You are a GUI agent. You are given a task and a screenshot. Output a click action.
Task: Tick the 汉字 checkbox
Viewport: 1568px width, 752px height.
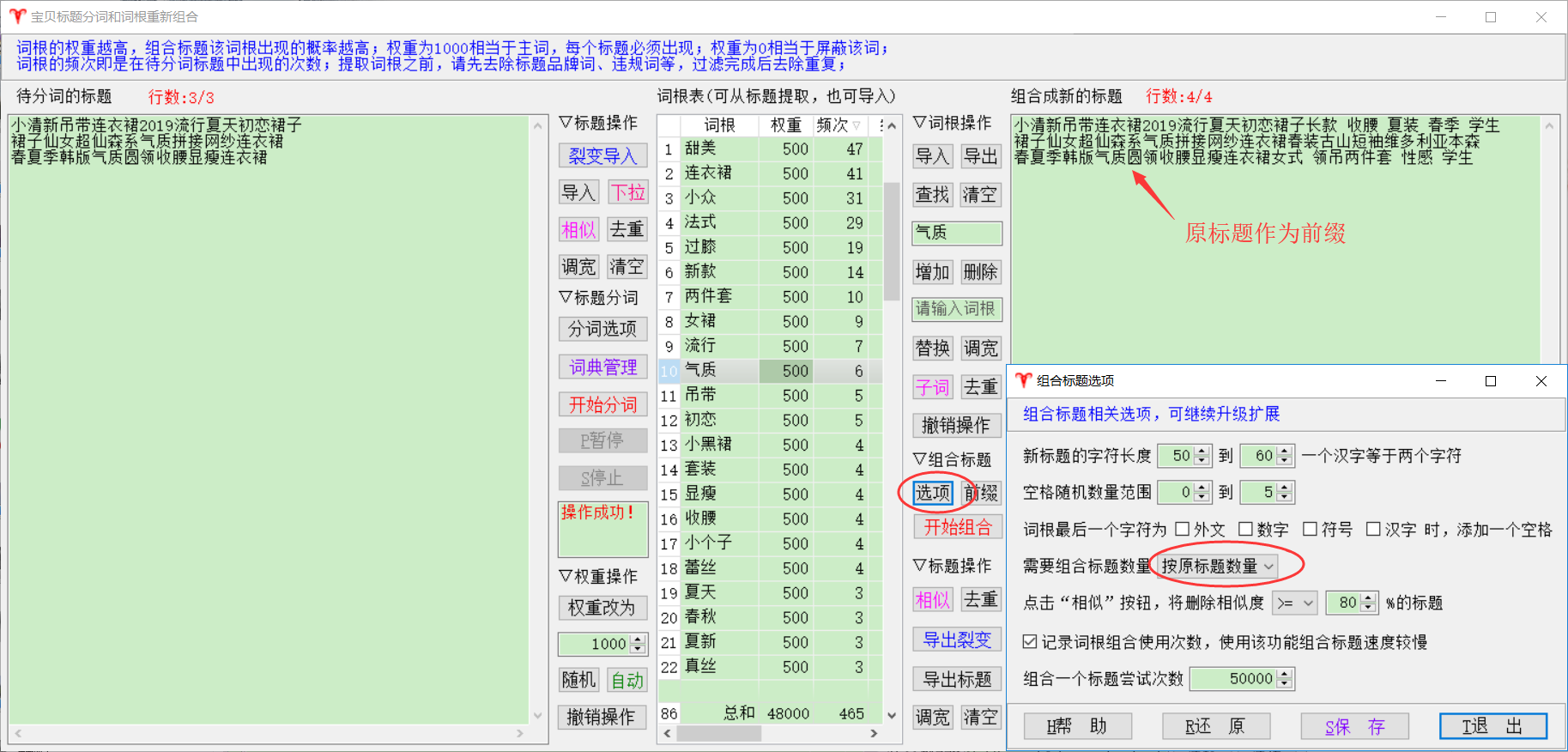coord(1373,529)
